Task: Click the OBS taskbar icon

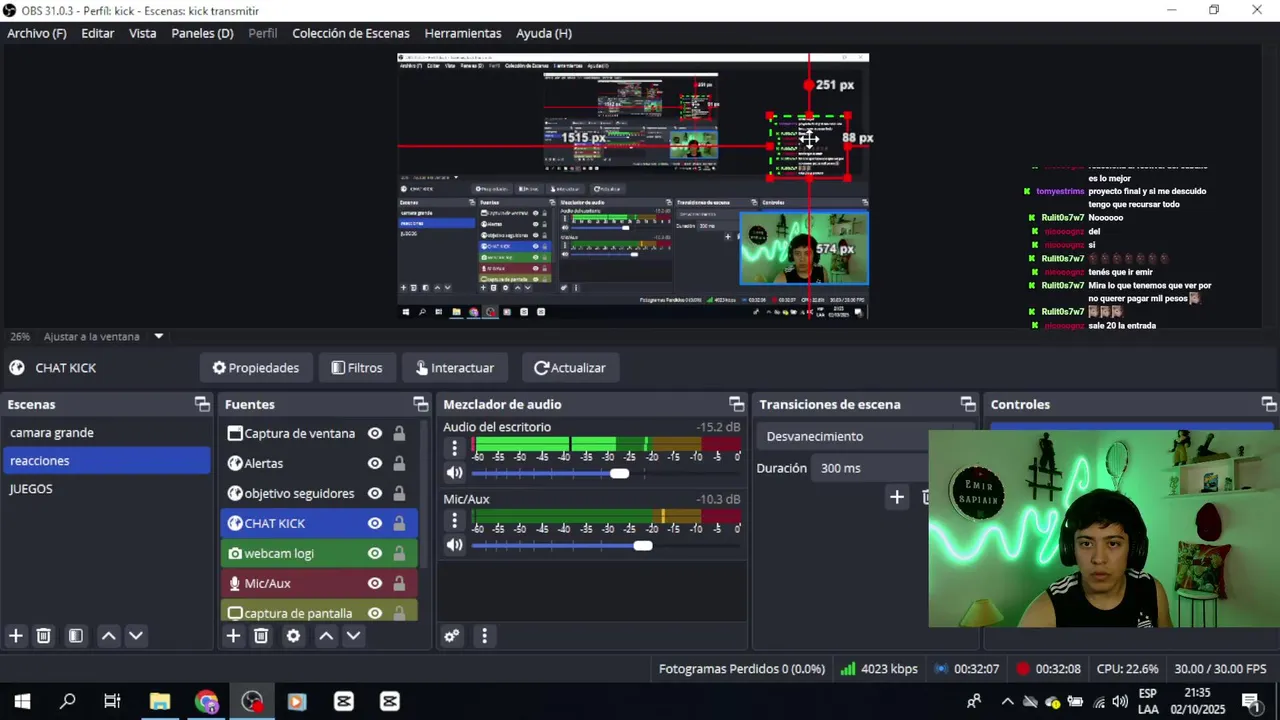Action: coord(252,701)
